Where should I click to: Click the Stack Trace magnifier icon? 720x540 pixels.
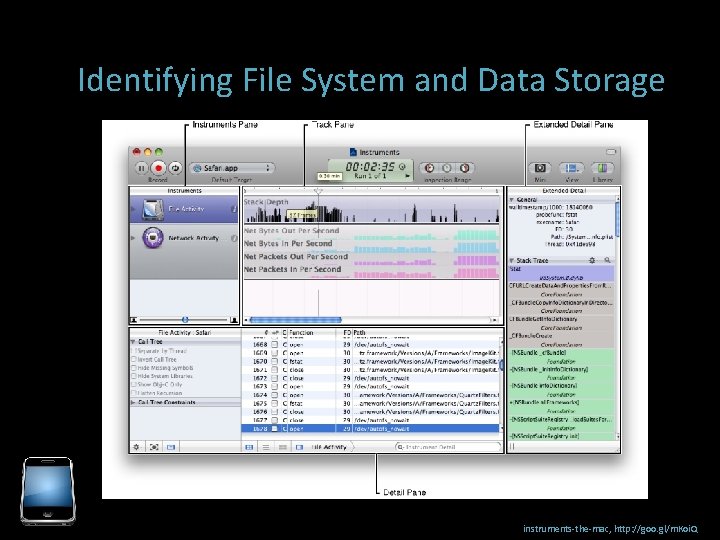[608, 260]
